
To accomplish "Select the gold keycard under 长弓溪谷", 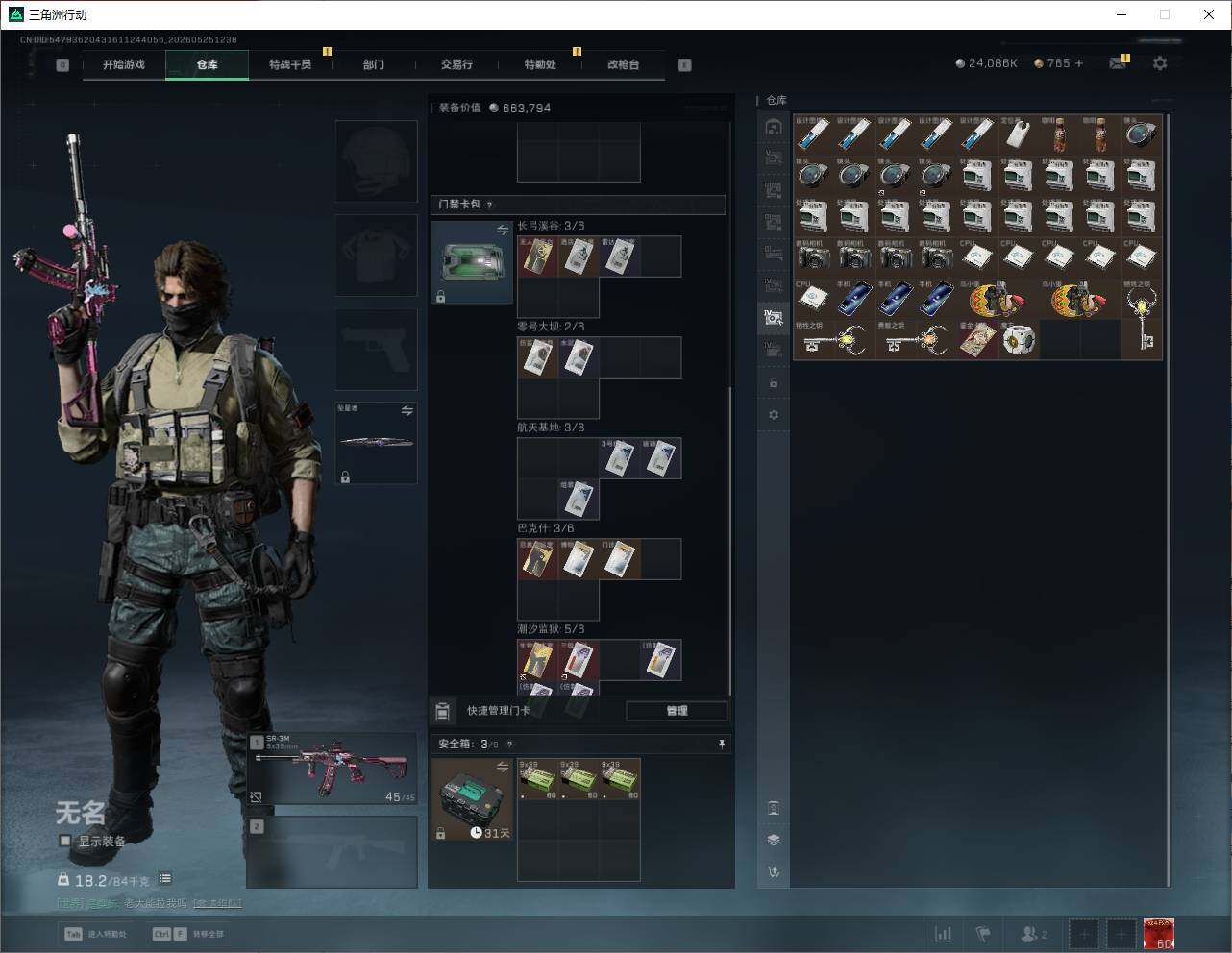I will click(x=538, y=257).
